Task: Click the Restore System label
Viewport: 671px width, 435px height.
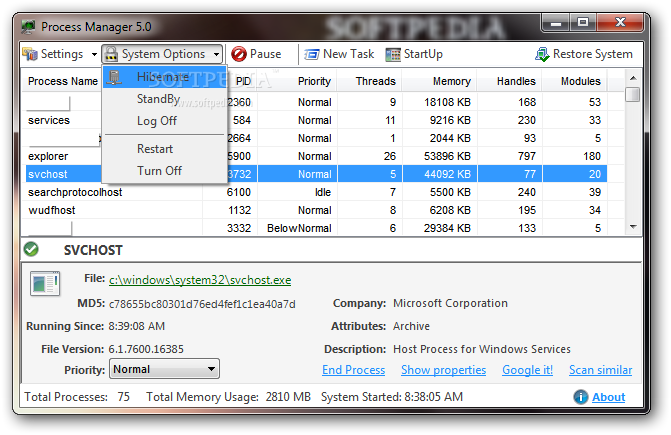Action: click(x=593, y=54)
